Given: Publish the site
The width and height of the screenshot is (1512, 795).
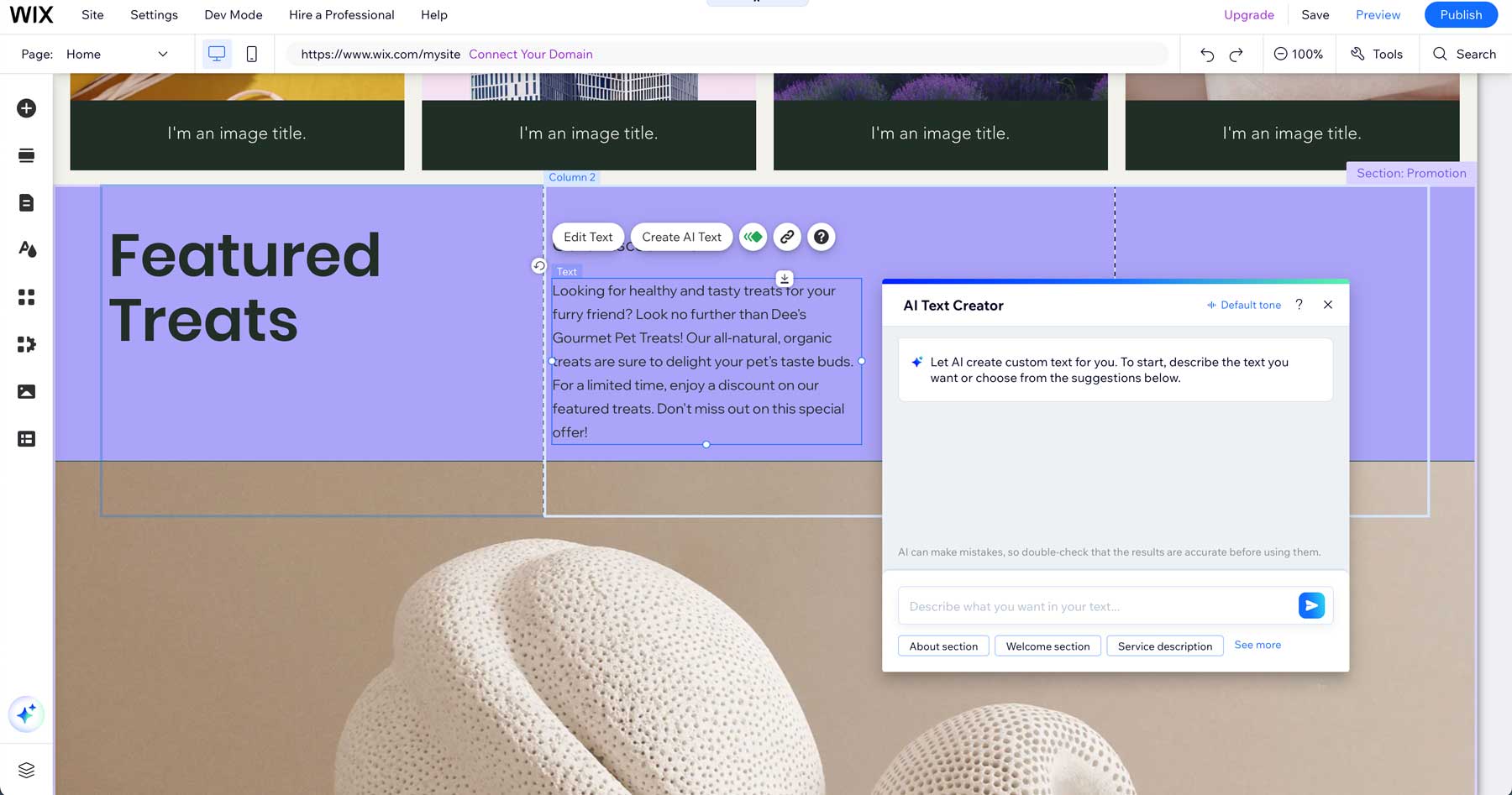Looking at the screenshot, I should (1460, 14).
